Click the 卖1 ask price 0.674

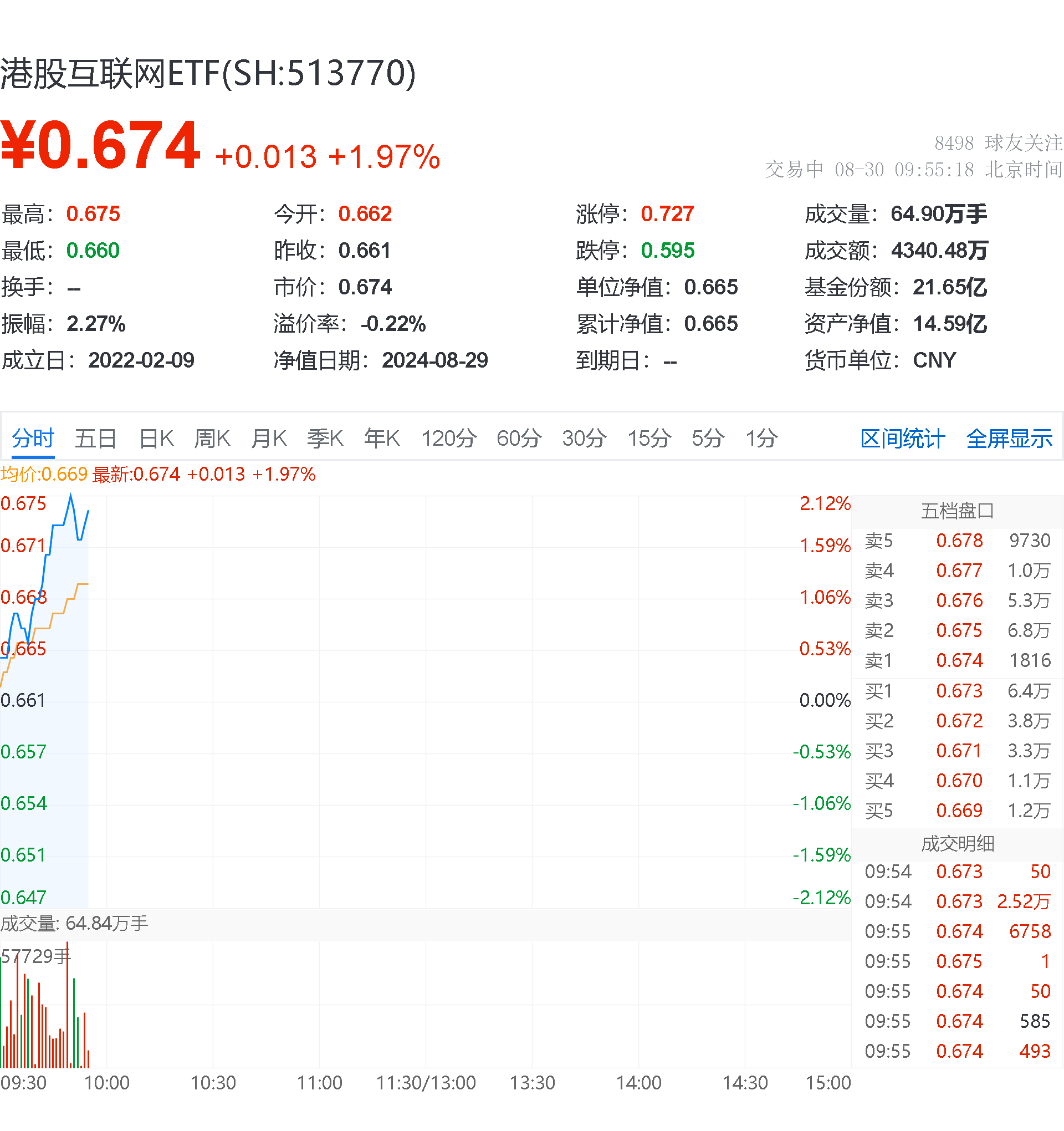(960, 660)
